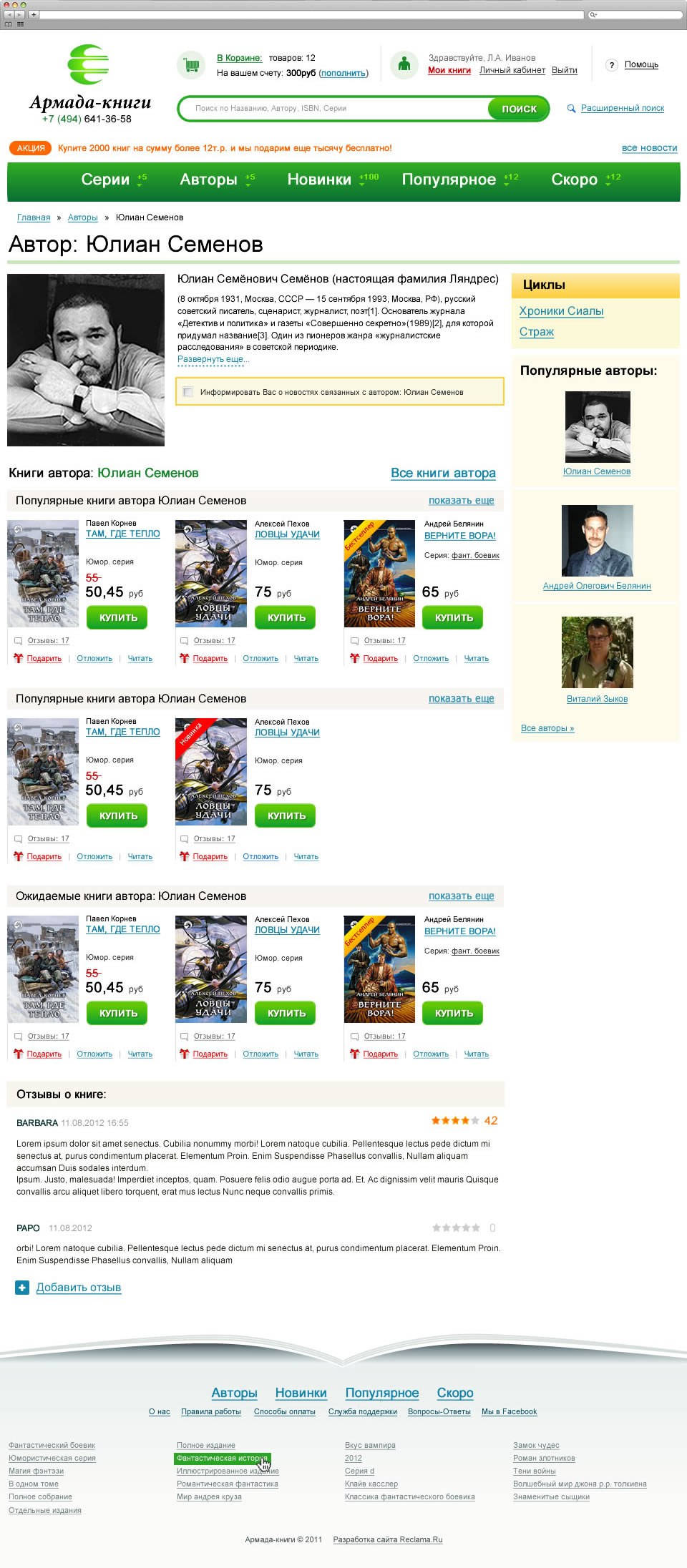
Task: Click magnifier icon beside Расширенный поиск
Action: [x=571, y=109]
